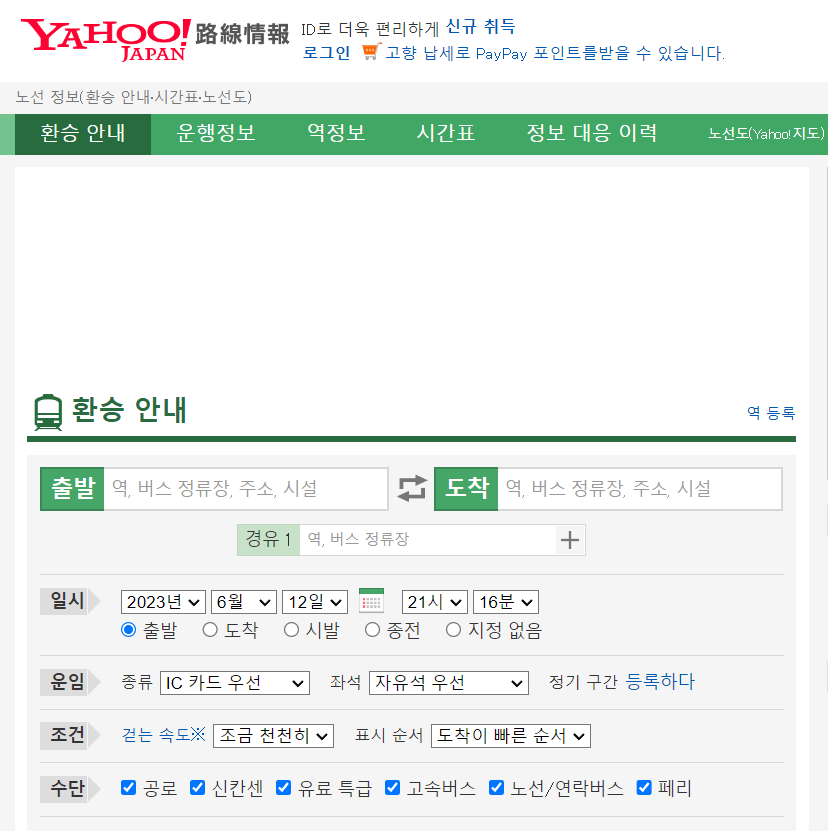
Task: Click the departure station input field
Action: [246, 488]
